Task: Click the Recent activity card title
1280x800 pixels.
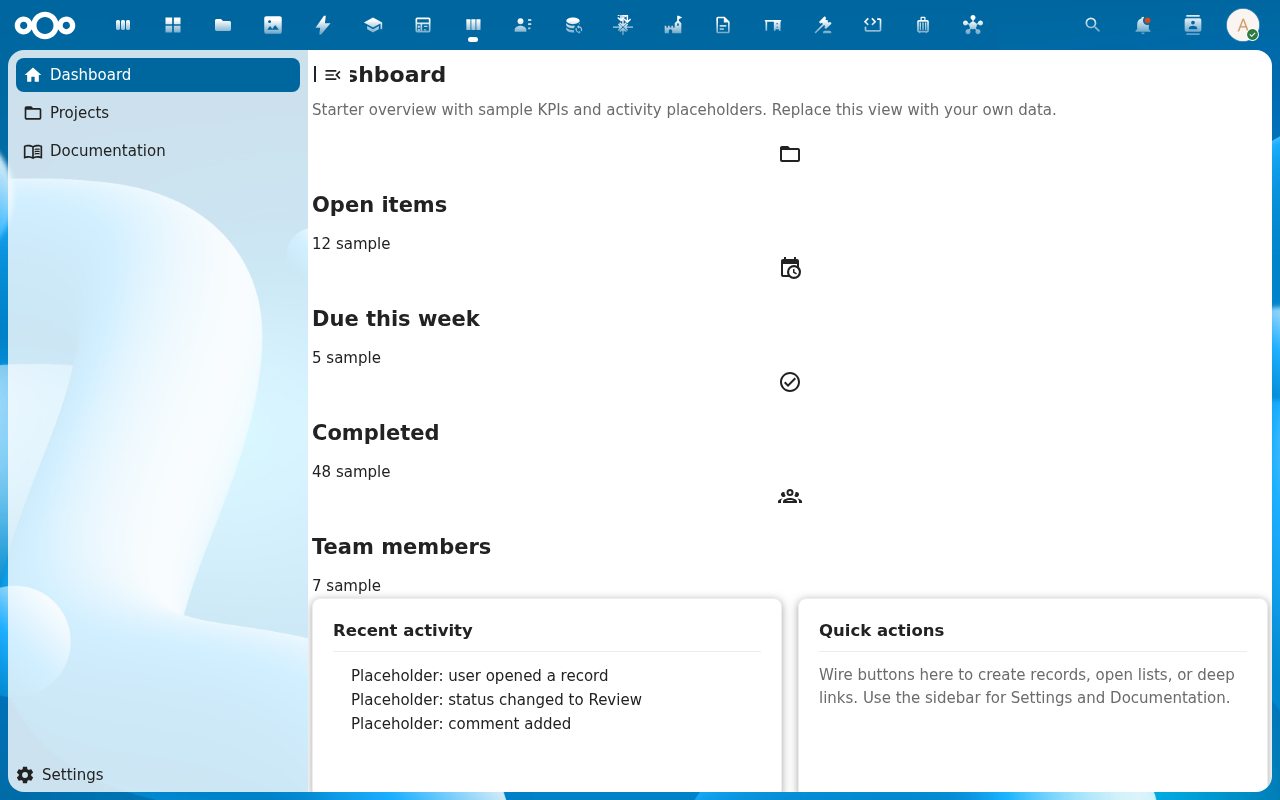Action: coord(403,630)
